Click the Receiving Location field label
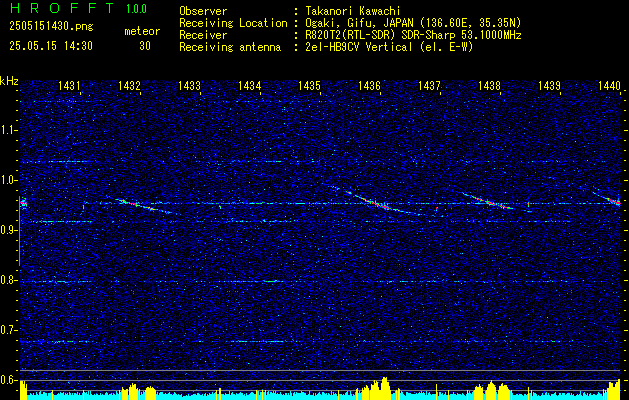This screenshot has height=400, width=629. 233,23
